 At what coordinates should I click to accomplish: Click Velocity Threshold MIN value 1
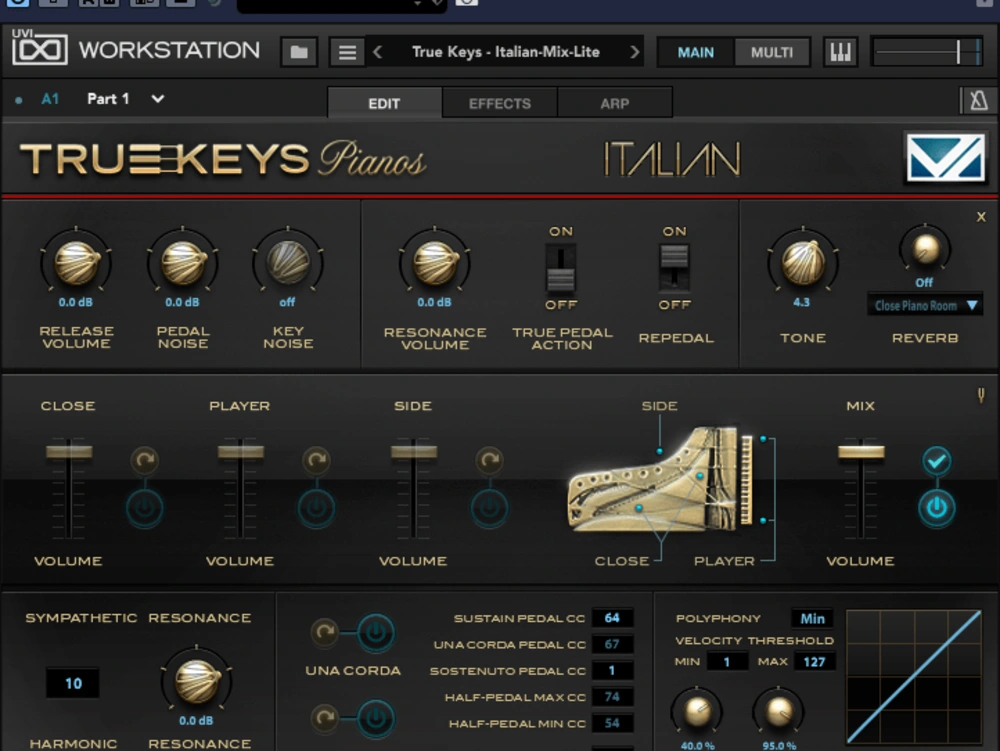pos(726,662)
